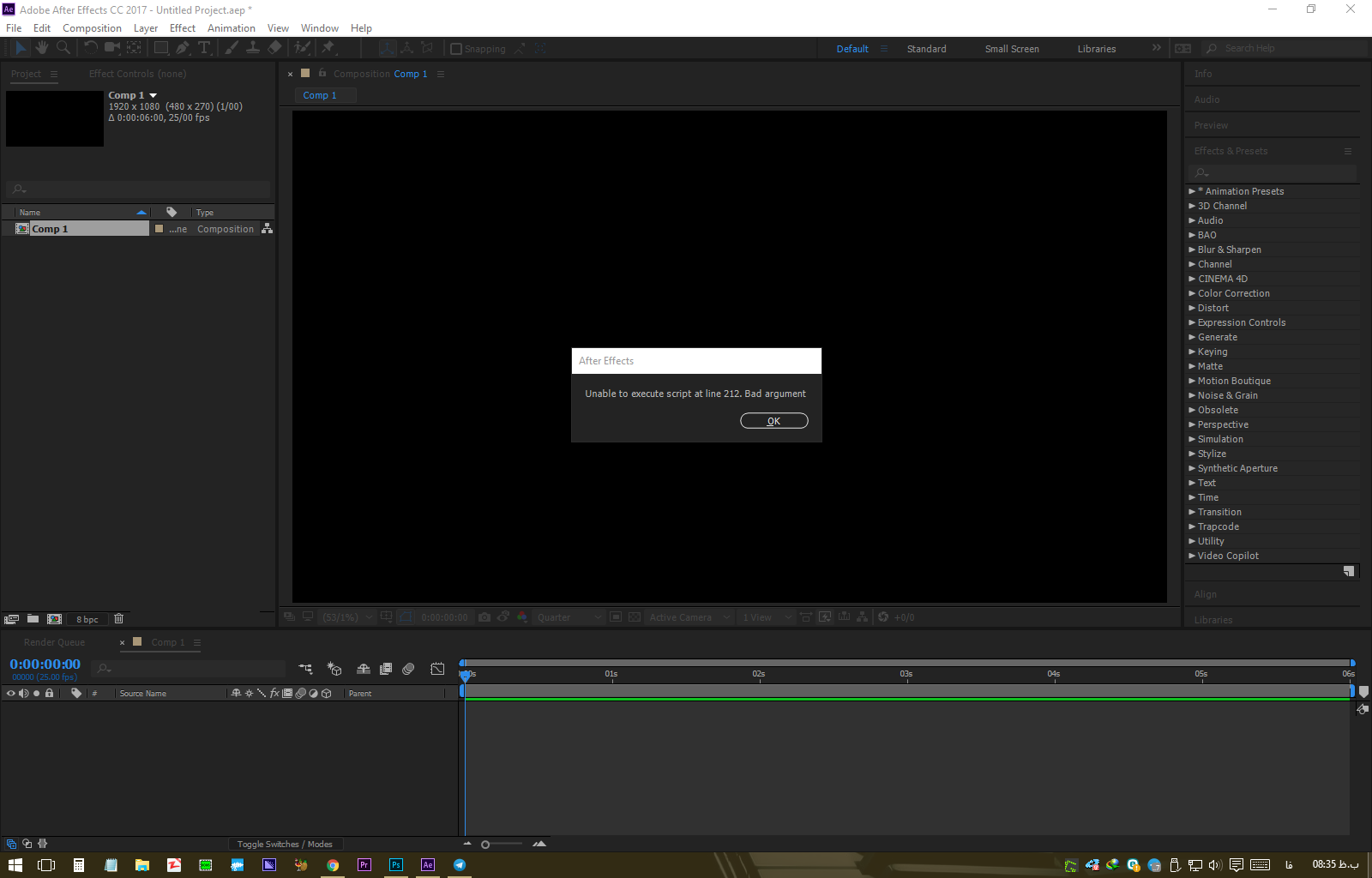This screenshot has width=1372, height=878.
Task: Select the Puppet Pin tool
Action: tap(328, 48)
